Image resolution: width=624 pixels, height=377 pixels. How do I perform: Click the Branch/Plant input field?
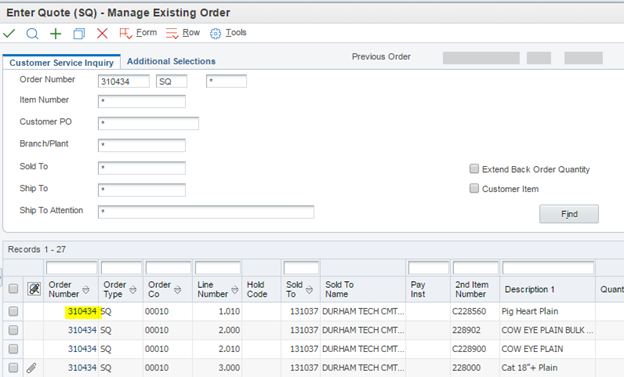coord(142,145)
